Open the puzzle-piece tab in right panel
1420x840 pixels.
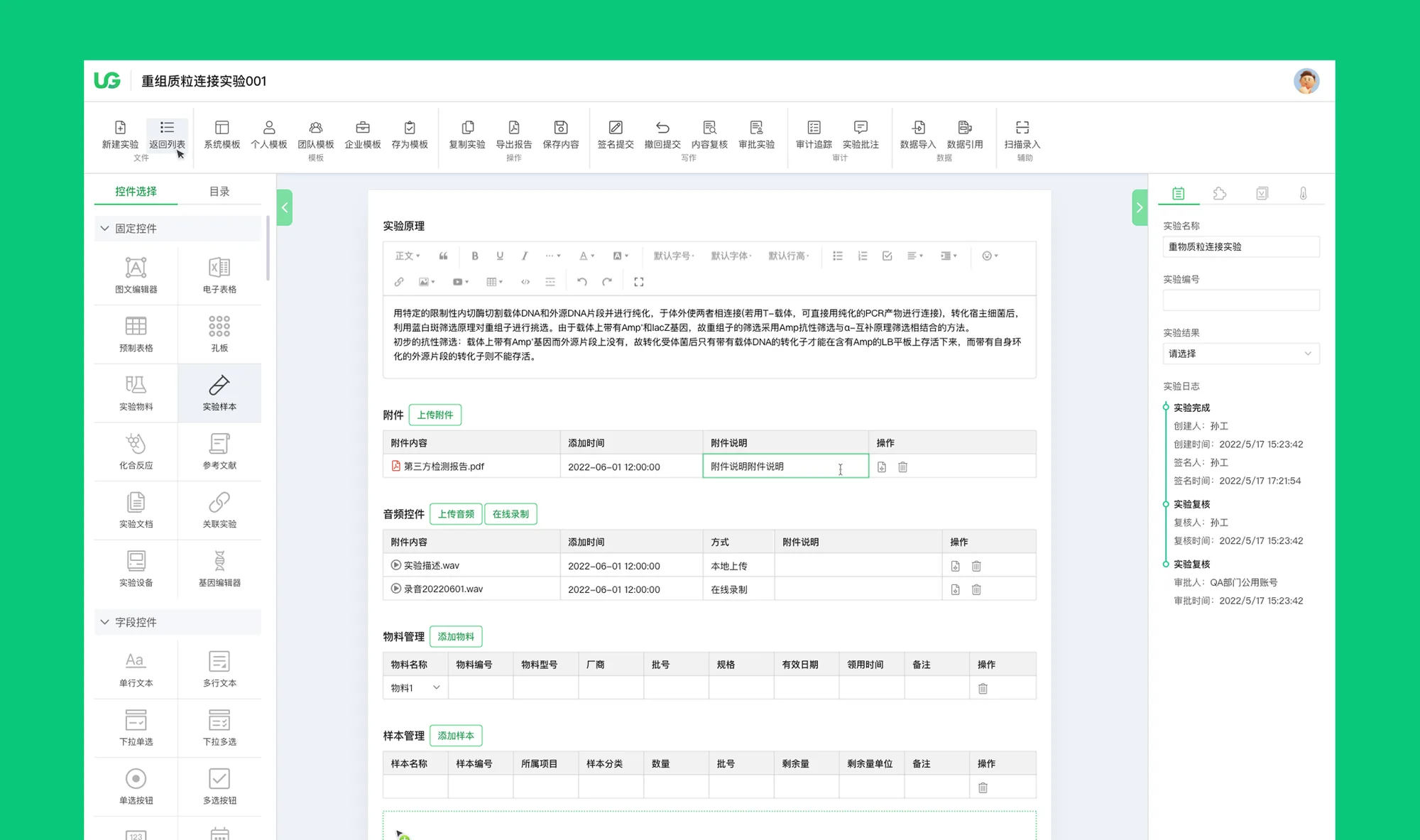(1219, 193)
